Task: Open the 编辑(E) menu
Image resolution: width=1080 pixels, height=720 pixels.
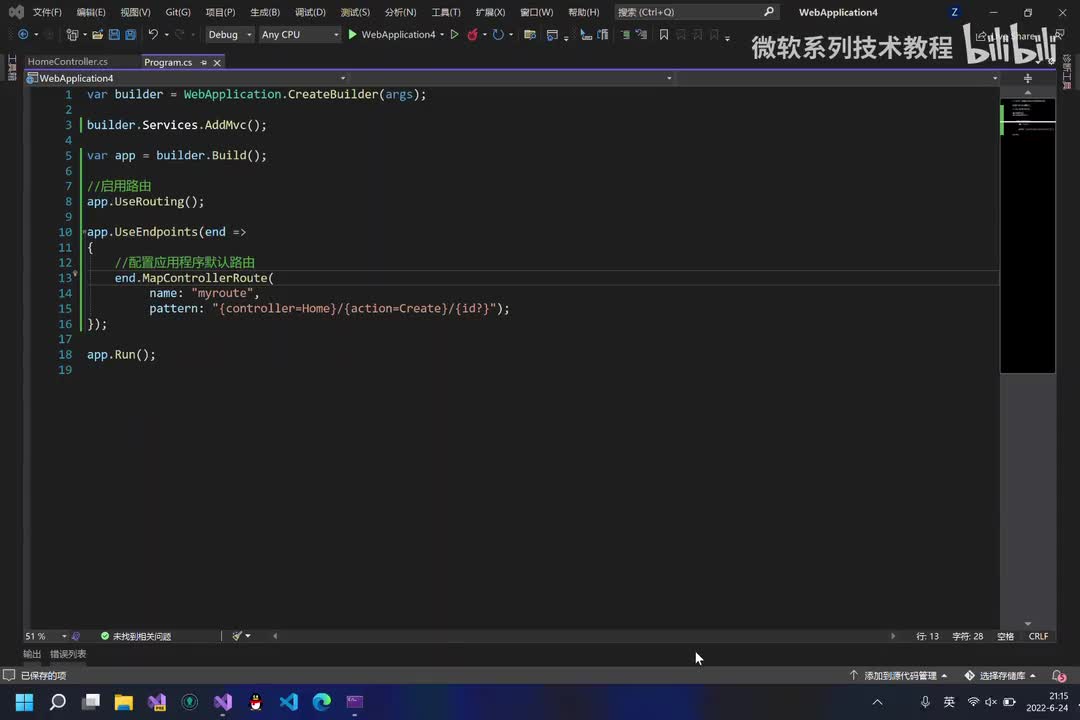Action: click(91, 12)
